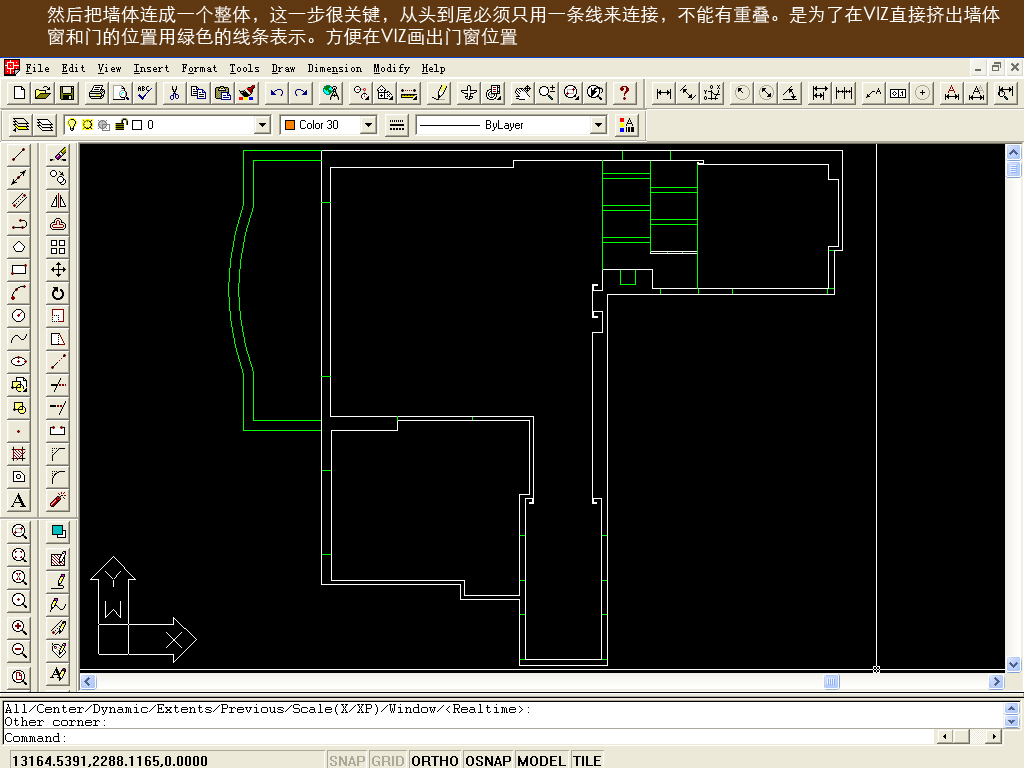Open the Modify menu
The width and height of the screenshot is (1024, 768).
coord(391,69)
